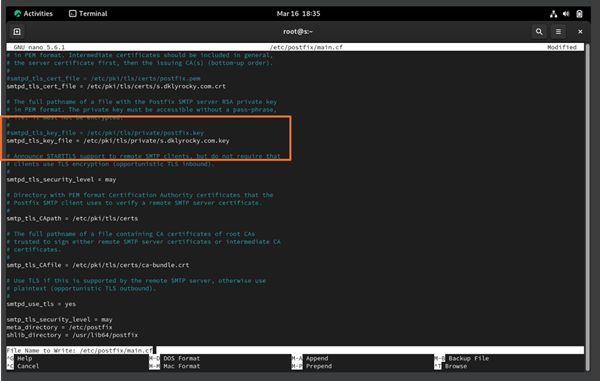Click the DOS Format option

pos(174,358)
